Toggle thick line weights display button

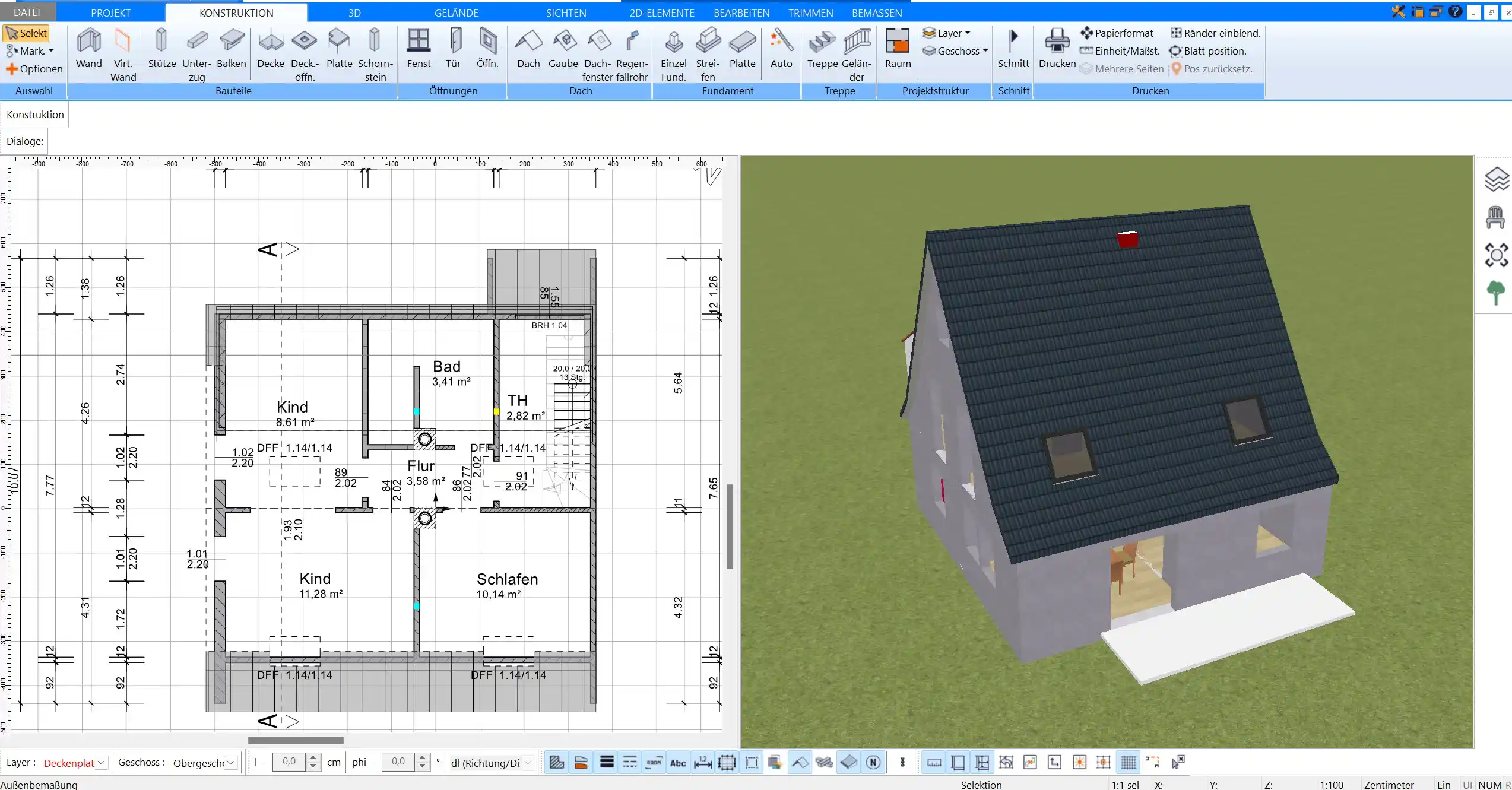click(x=606, y=762)
